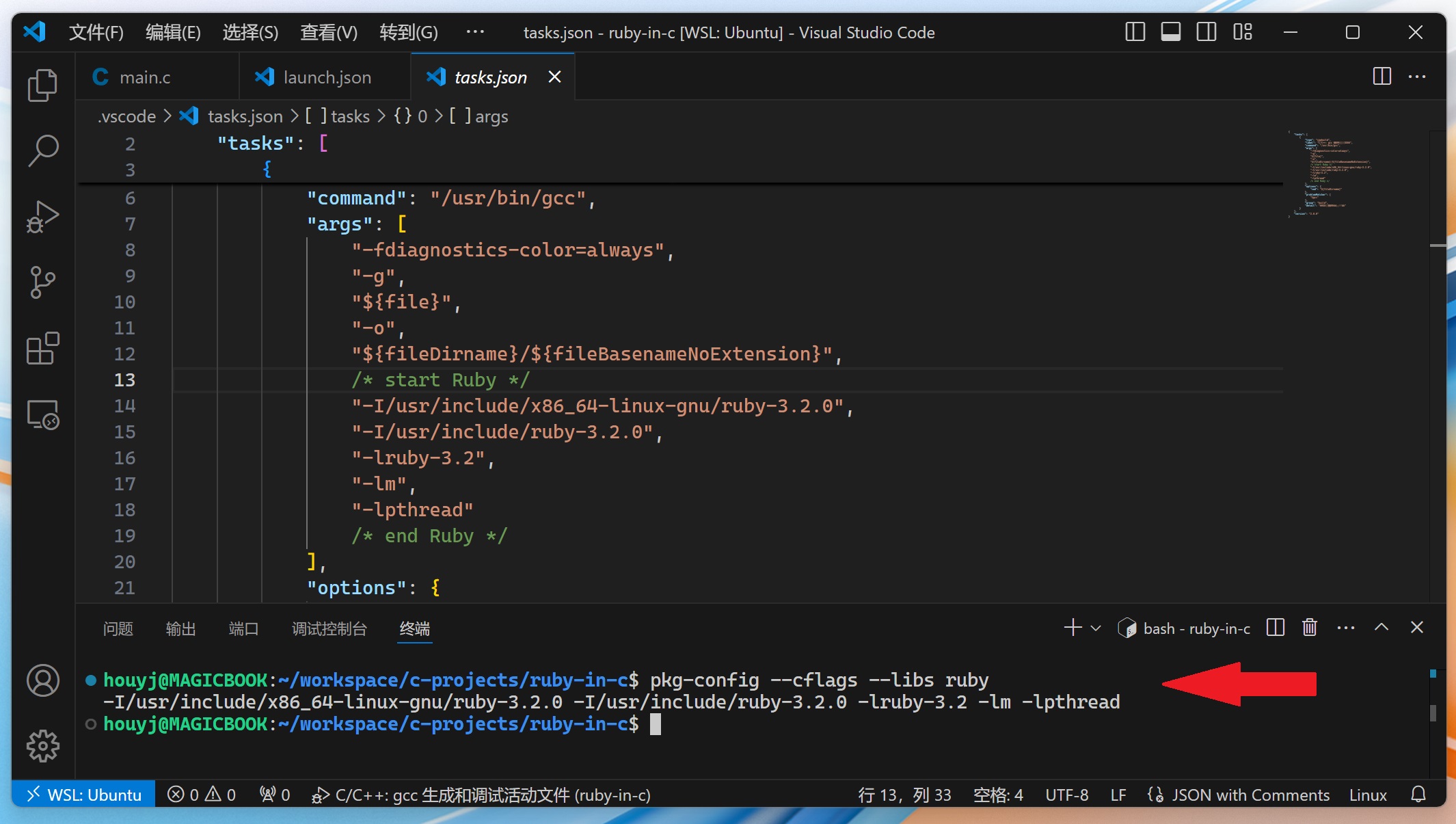Open the 查看(V) menu
Image resolution: width=1456 pixels, height=824 pixels.
pyautogui.click(x=329, y=32)
